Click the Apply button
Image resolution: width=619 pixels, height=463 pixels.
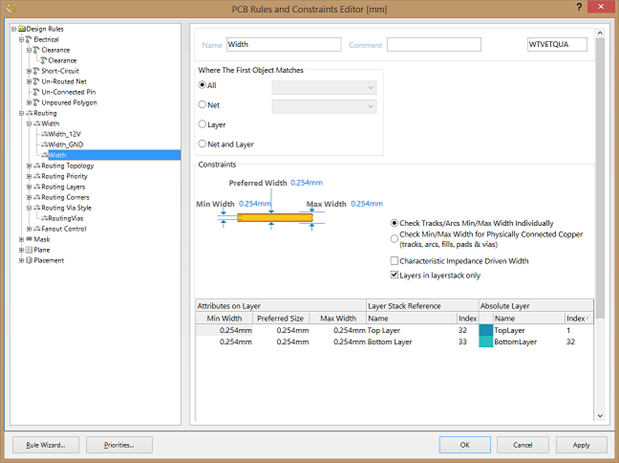point(581,444)
